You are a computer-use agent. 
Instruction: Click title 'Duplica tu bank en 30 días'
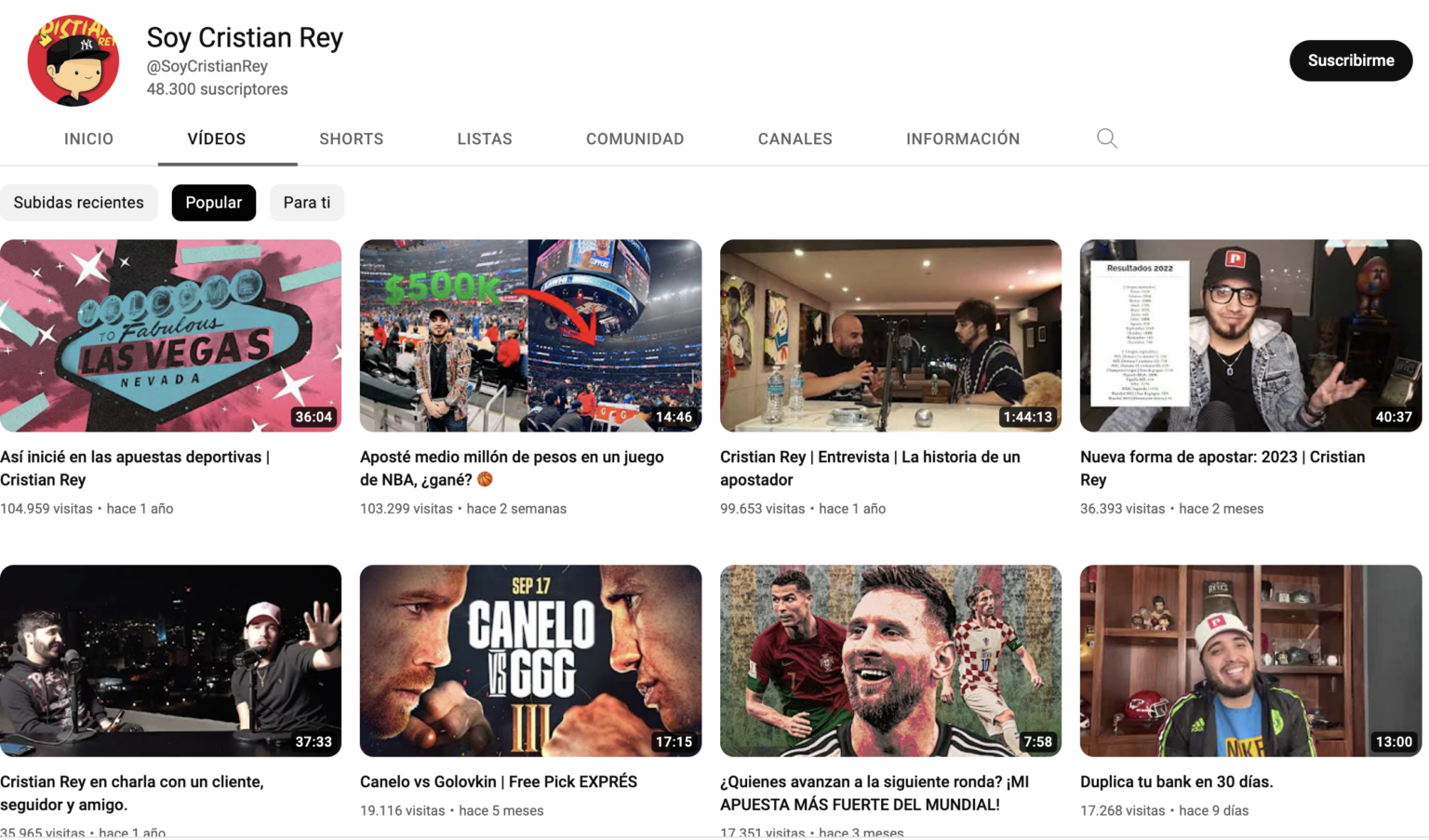(x=1176, y=781)
